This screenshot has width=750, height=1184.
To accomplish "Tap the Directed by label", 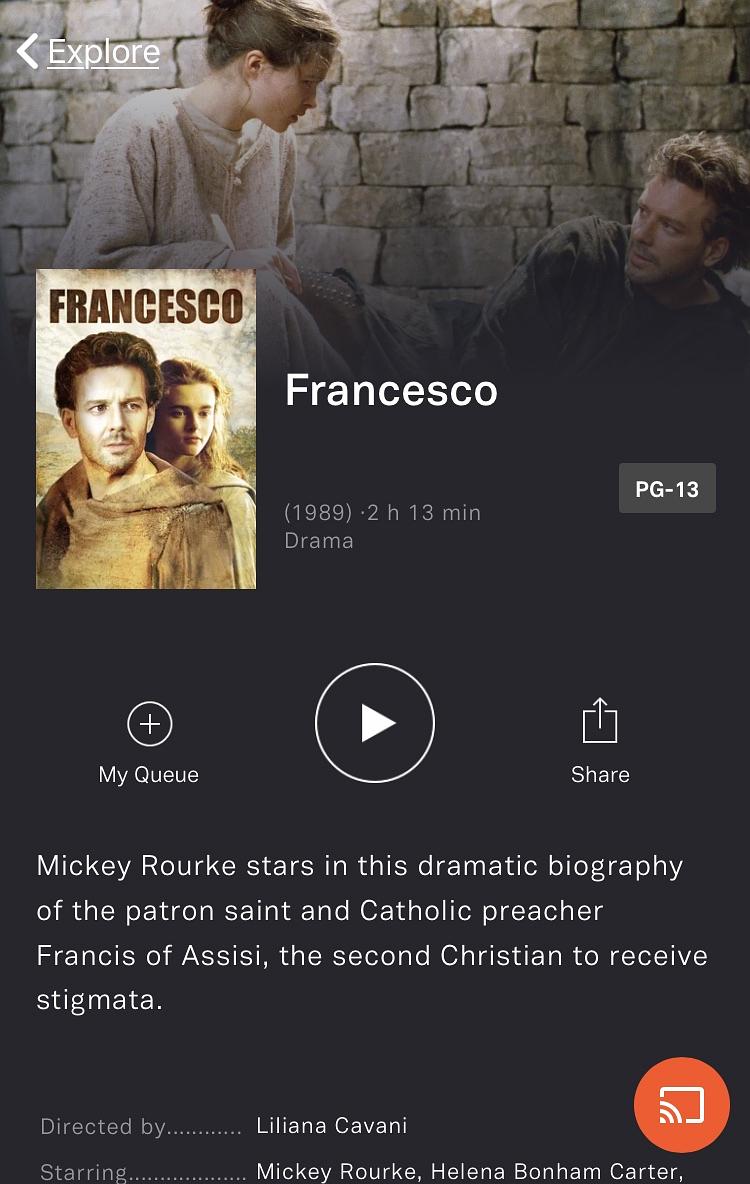I will point(103,1127).
